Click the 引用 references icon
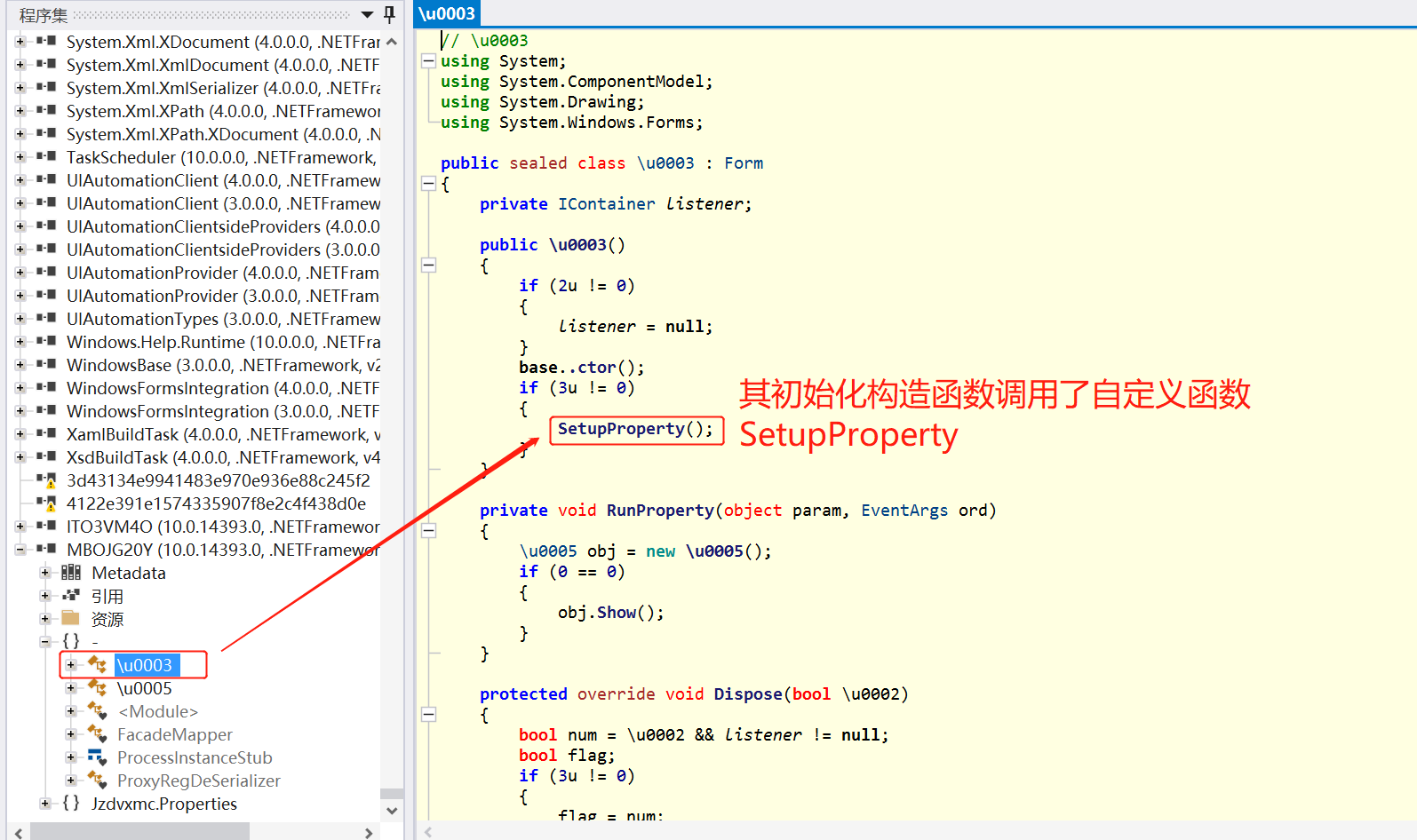The image size is (1417, 840). point(71,596)
